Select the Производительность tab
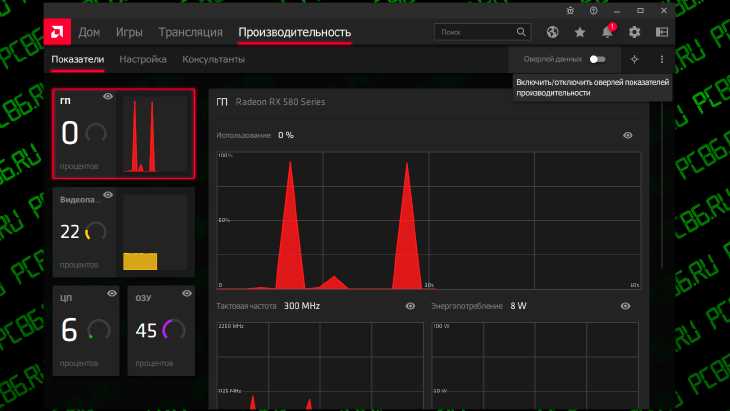Screen dimensions: 730x411 point(295,32)
